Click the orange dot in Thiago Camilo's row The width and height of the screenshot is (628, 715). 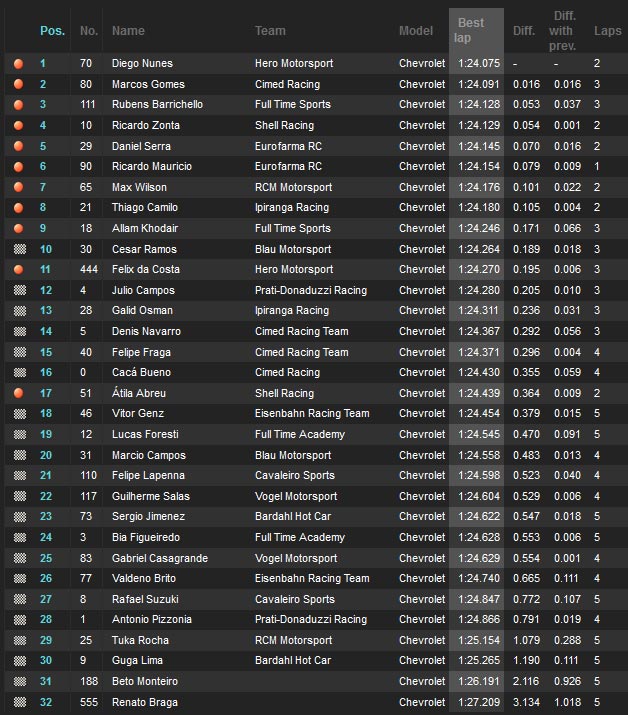click(x=19, y=207)
